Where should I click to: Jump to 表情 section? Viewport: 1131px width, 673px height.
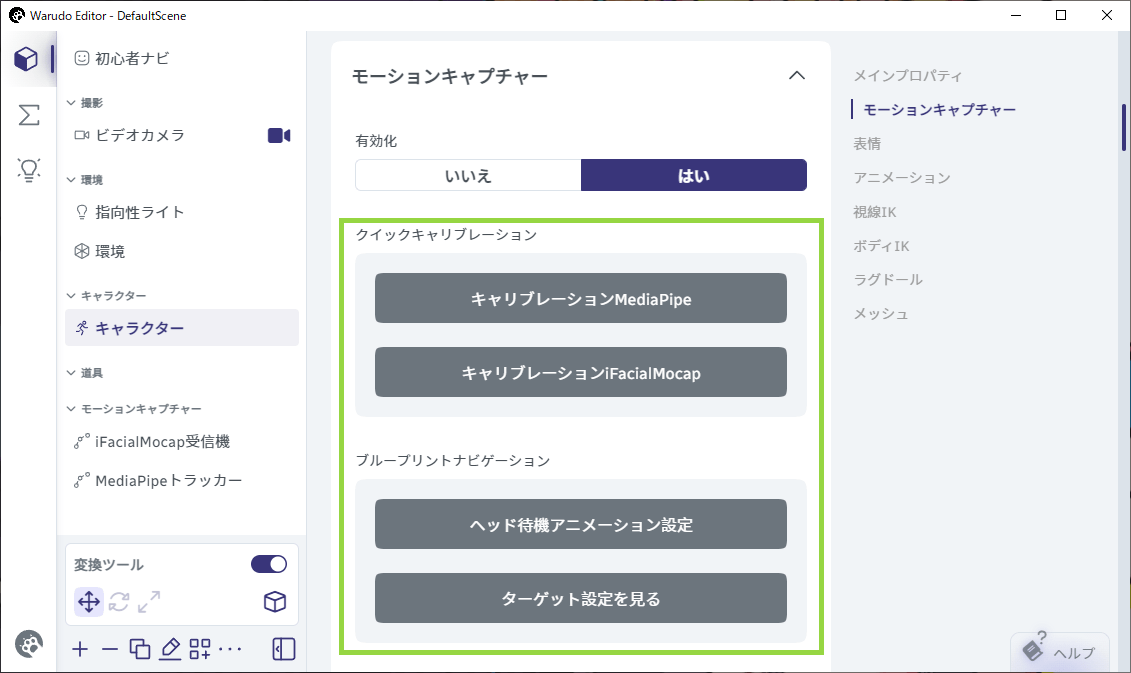coord(867,144)
